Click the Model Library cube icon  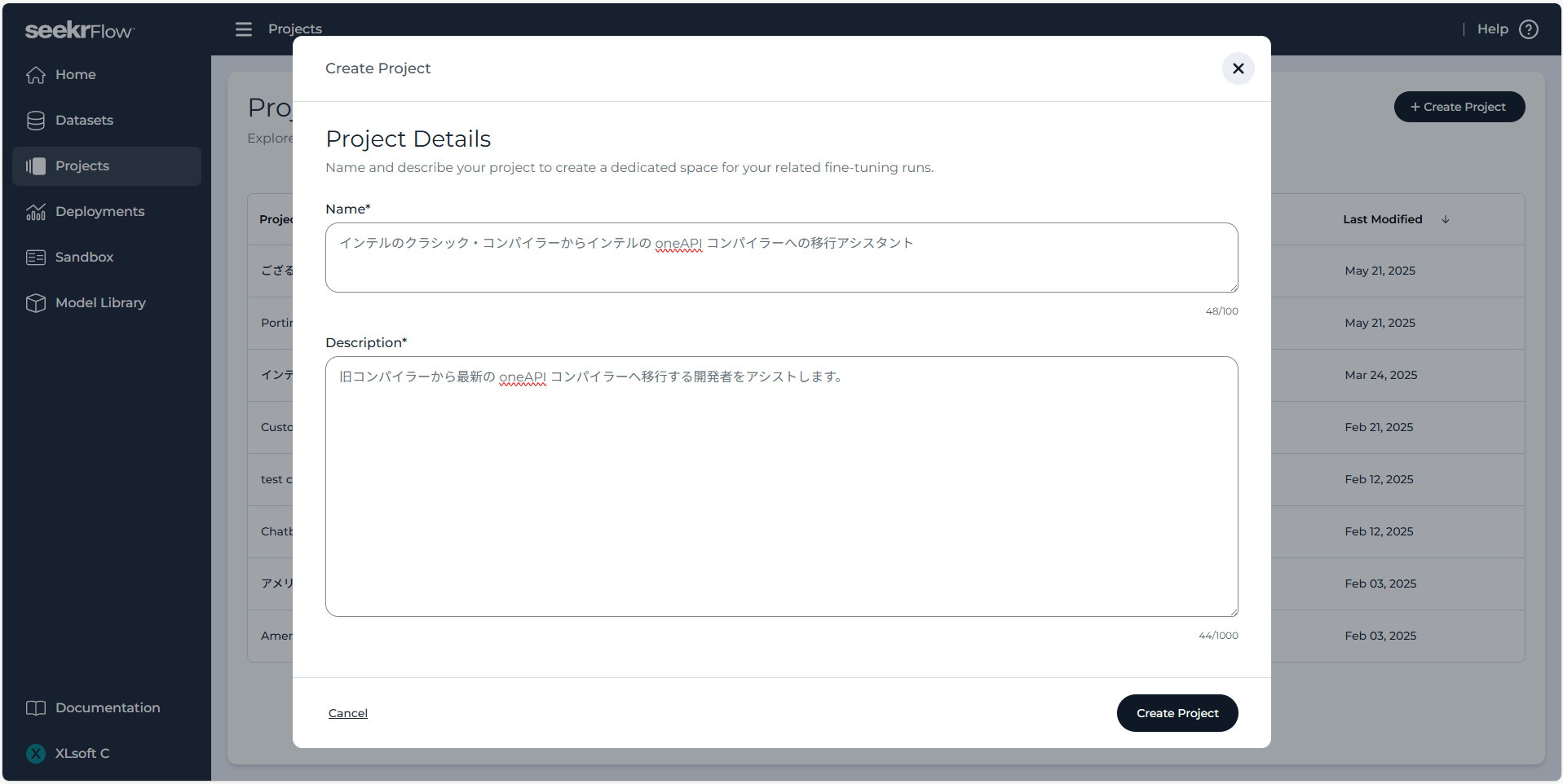pos(36,303)
